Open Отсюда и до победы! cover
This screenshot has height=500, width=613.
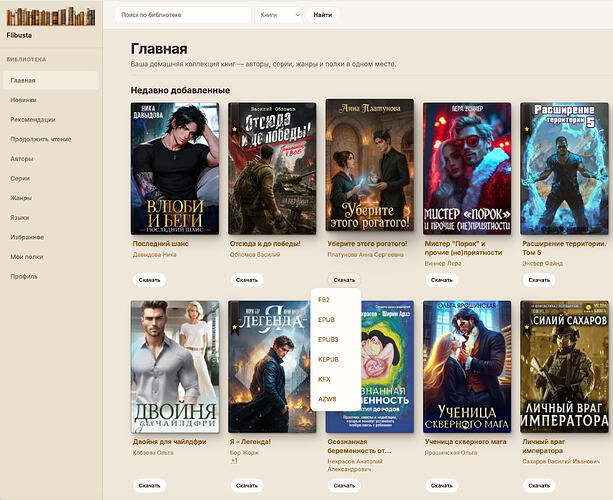(272, 168)
